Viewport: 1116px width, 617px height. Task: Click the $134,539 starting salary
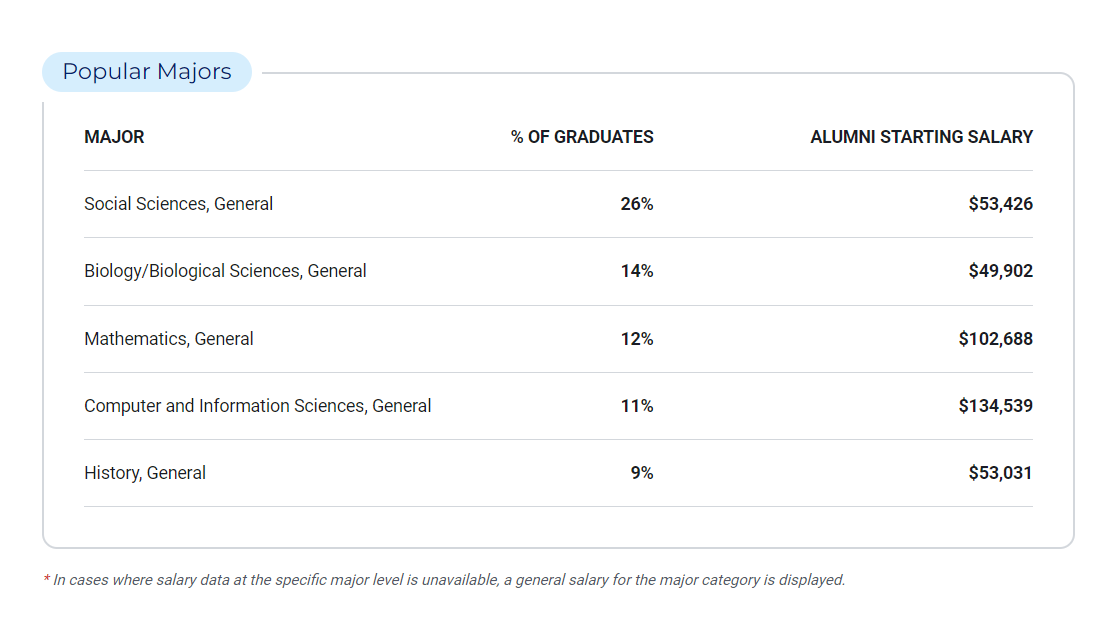995,406
